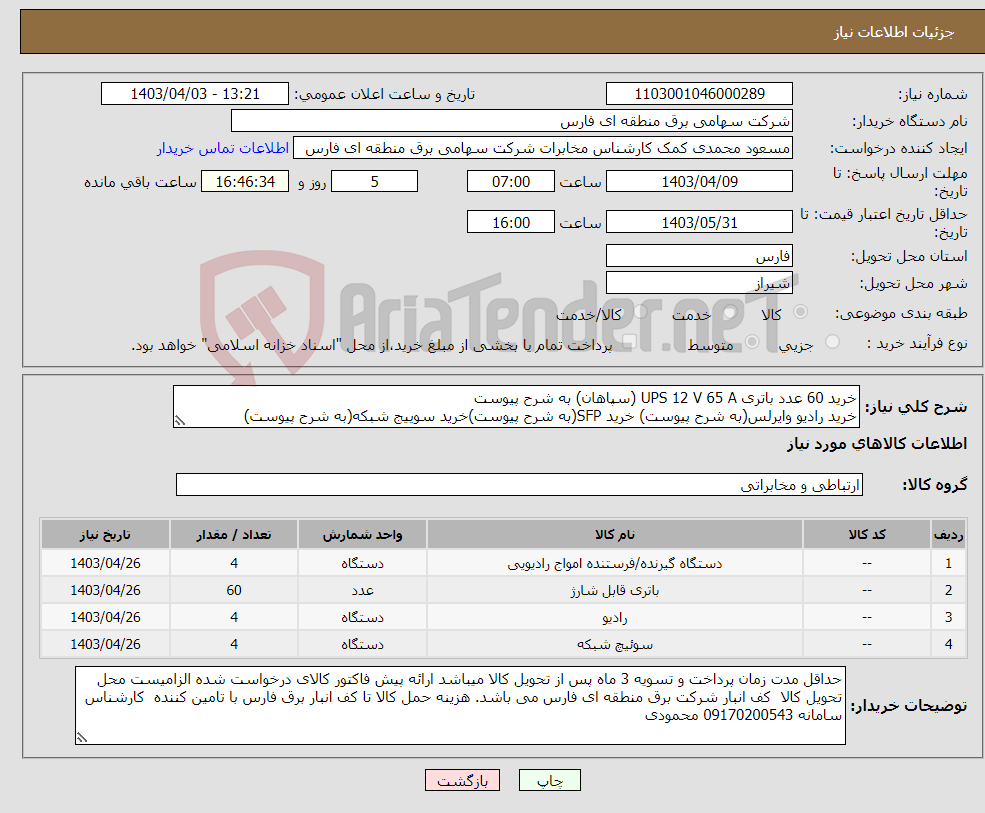This screenshot has width=985, height=813.
Task: Click item باتری قابل شارژ
Action: (x=614, y=590)
